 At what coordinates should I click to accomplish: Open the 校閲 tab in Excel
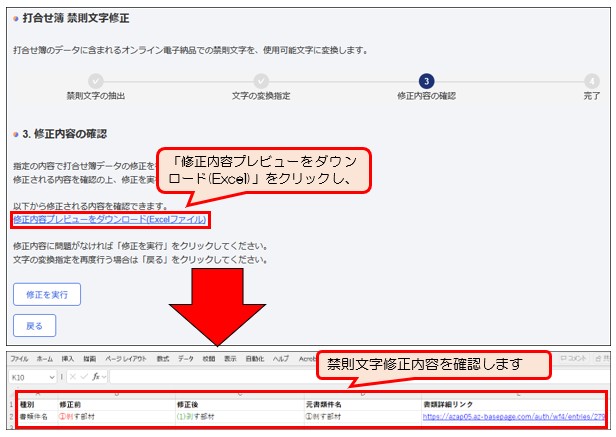209,359
